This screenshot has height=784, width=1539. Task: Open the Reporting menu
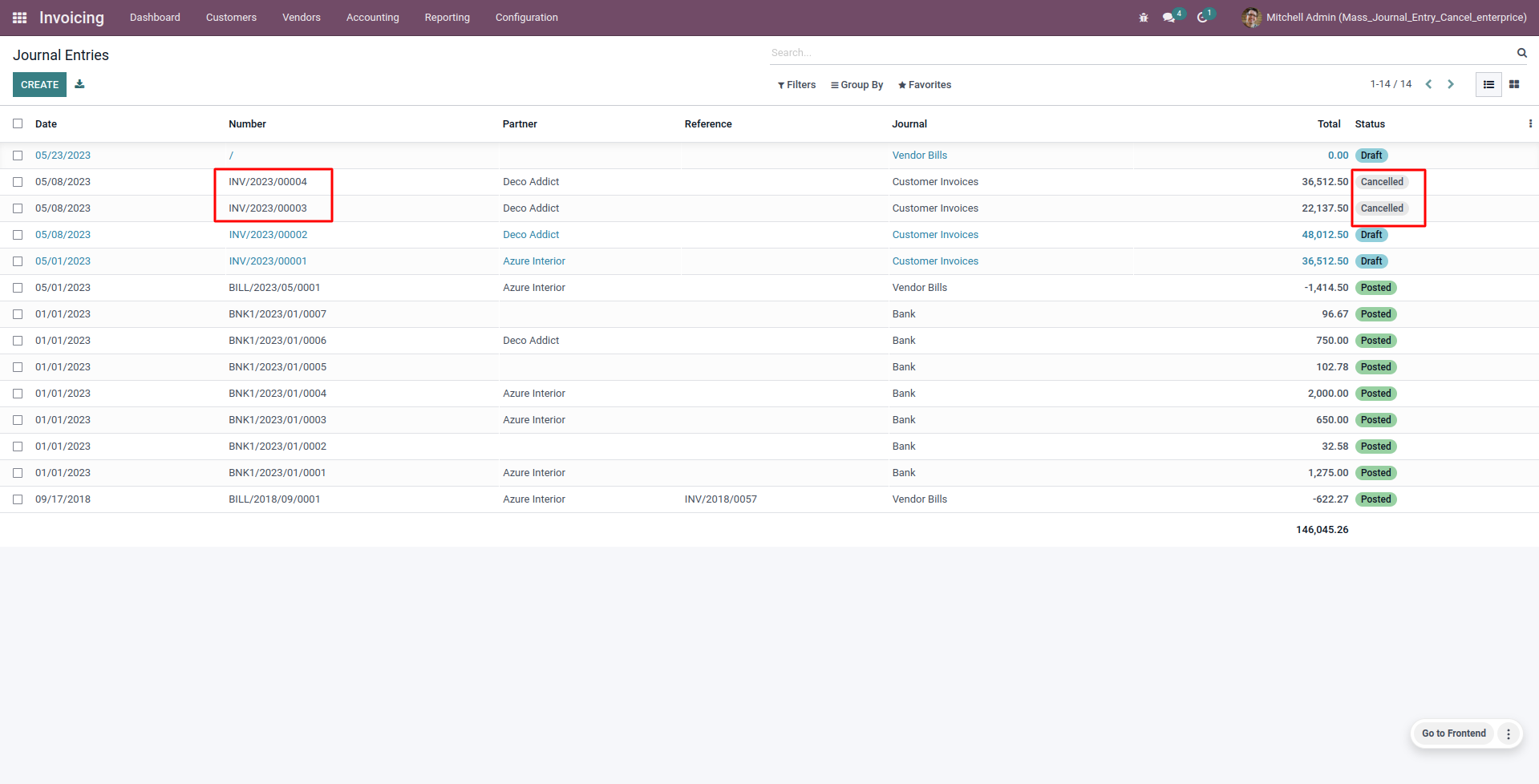[448, 18]
